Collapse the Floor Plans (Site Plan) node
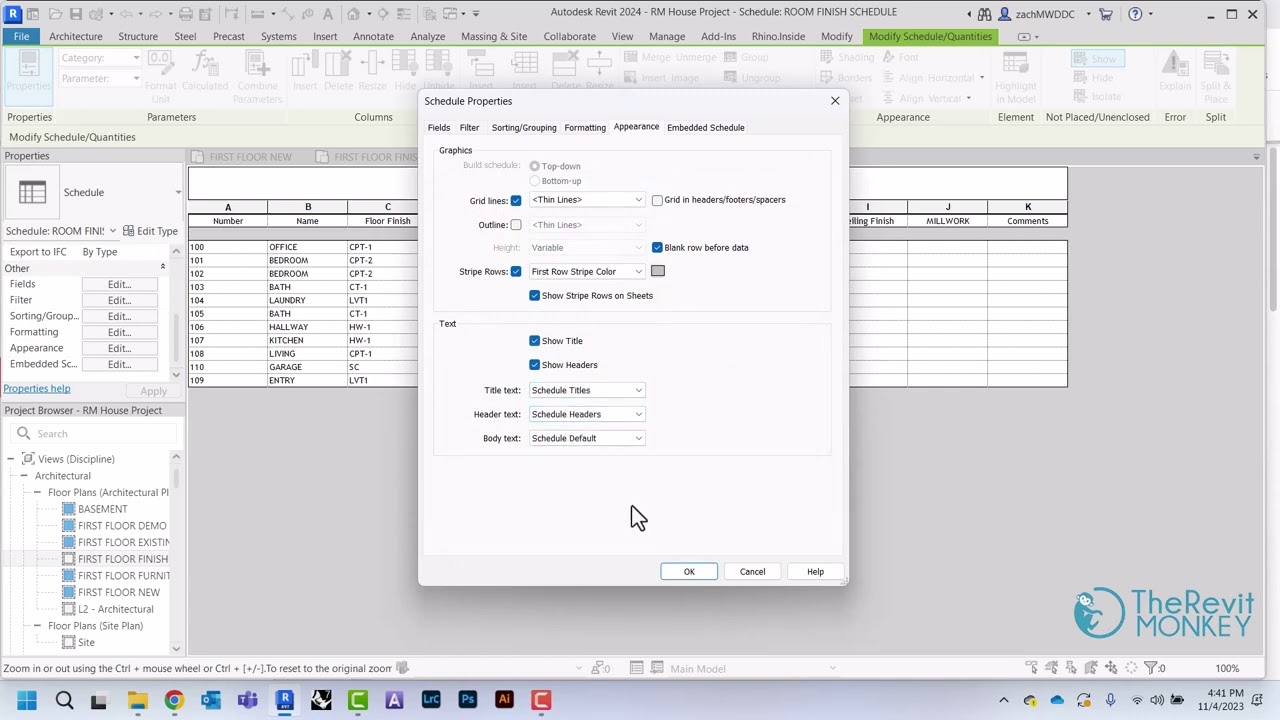Image resolution: width=1280 pixels, height=720 pixels. pyautogui.click(x=37, y=626)
